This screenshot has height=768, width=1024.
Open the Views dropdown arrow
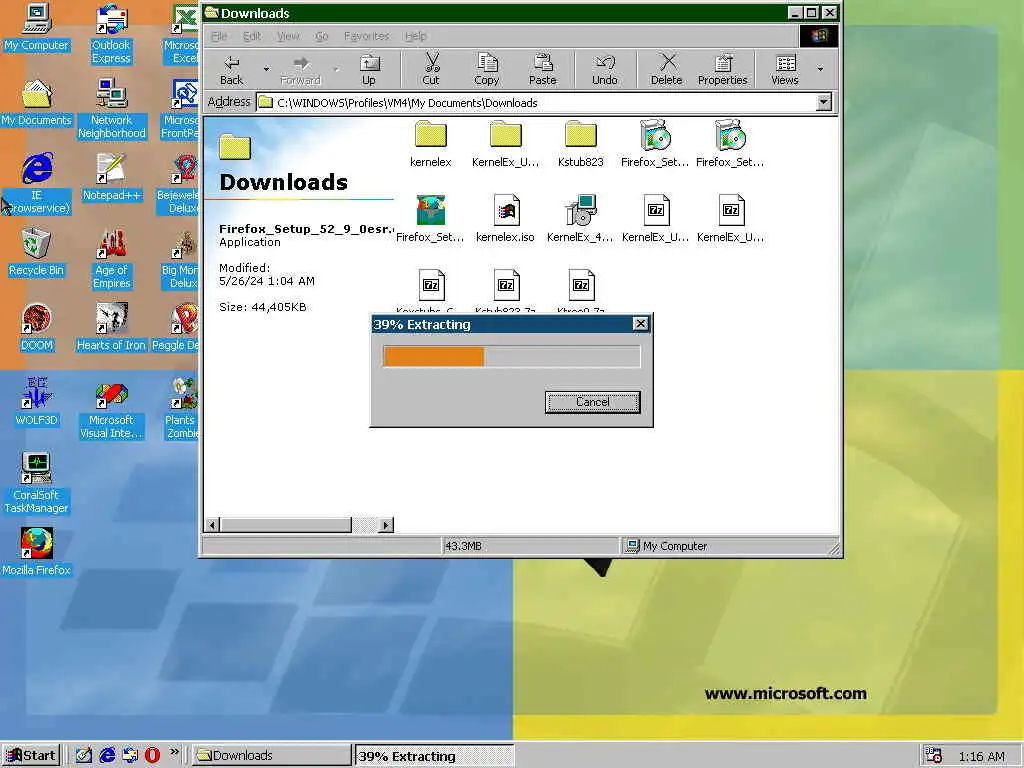click(820, 69)
